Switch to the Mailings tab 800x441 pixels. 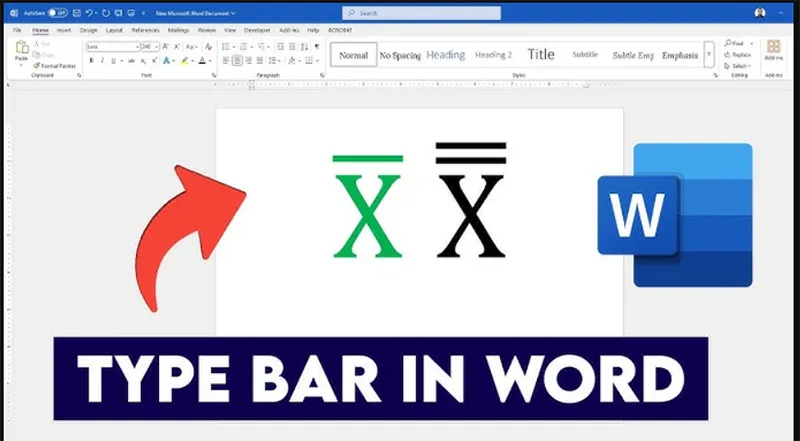coord(179,30)
